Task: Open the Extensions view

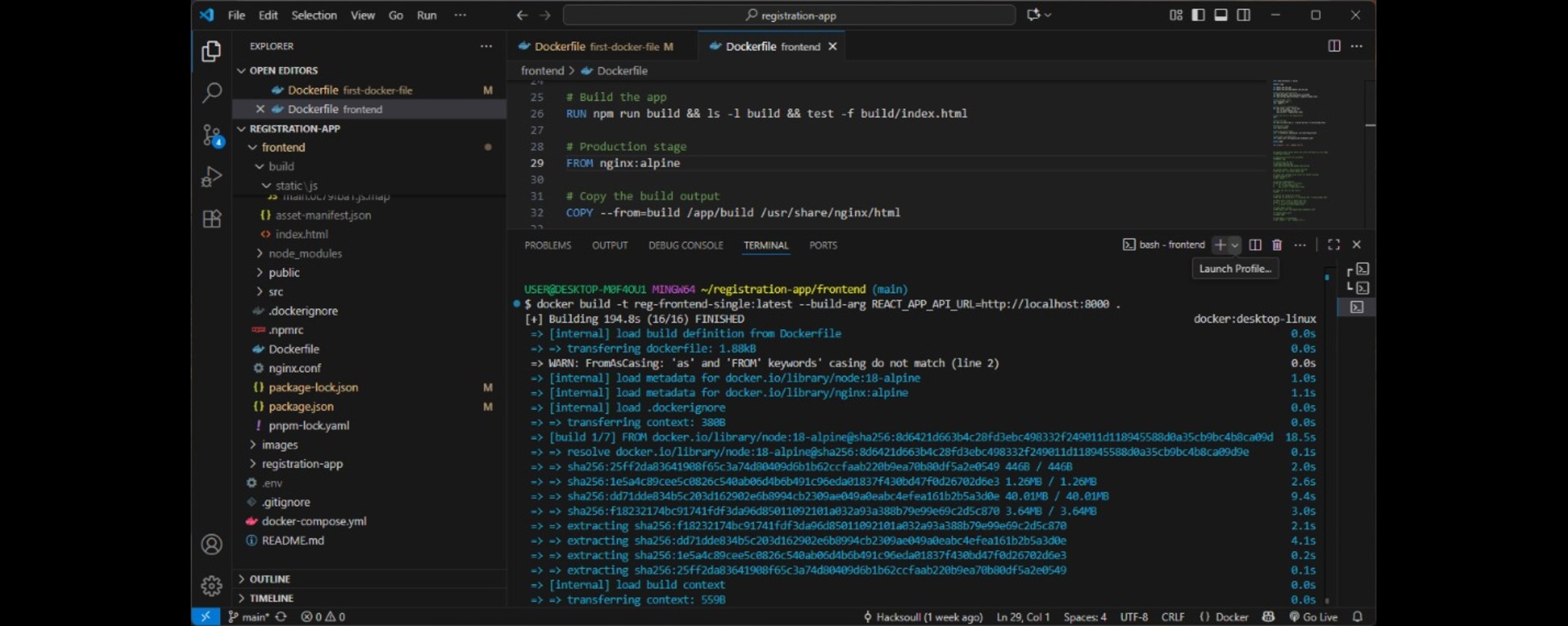Action: click(x=211, y=219)
